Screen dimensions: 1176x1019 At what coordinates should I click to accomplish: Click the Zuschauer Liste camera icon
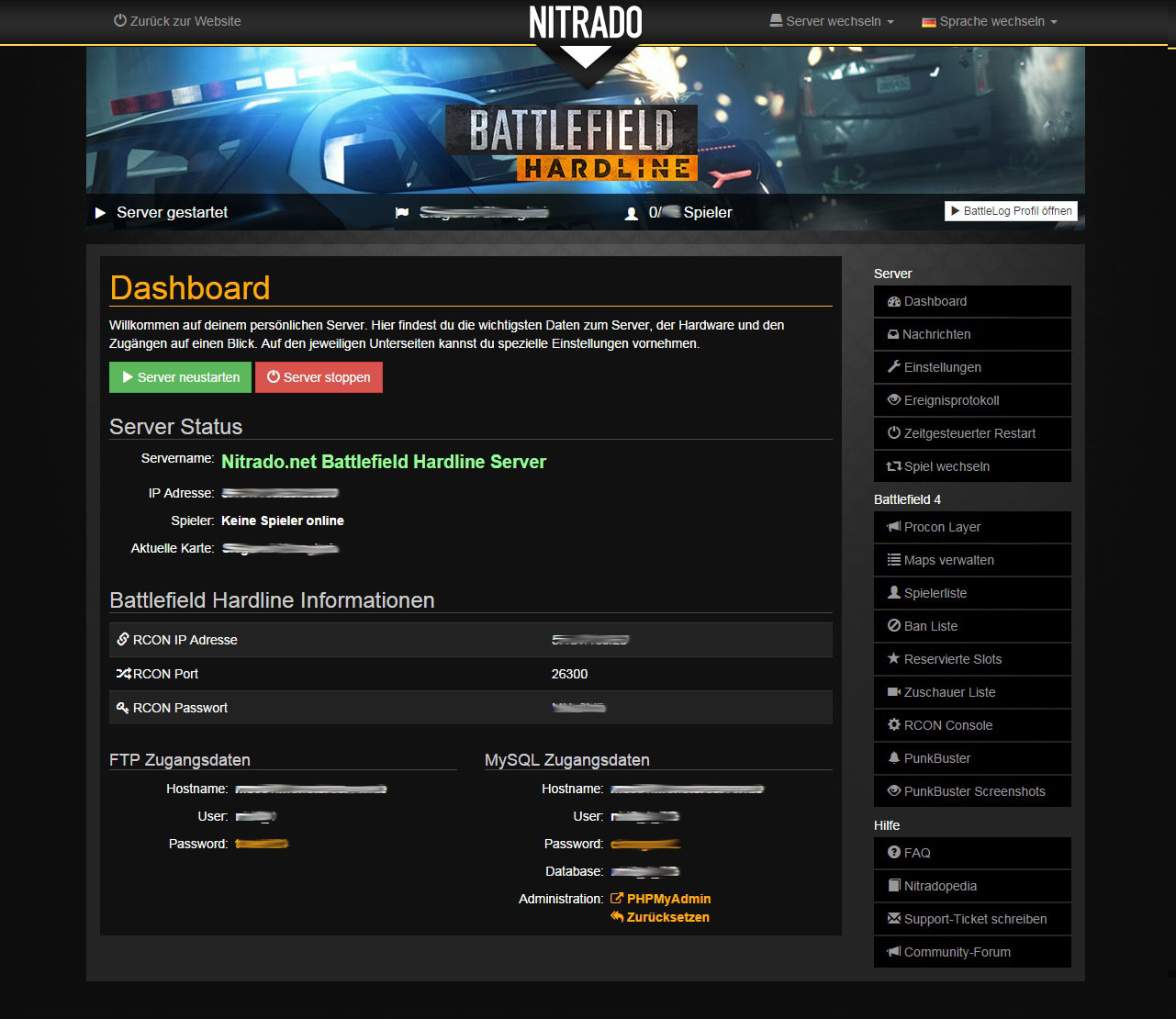[894, 692]
